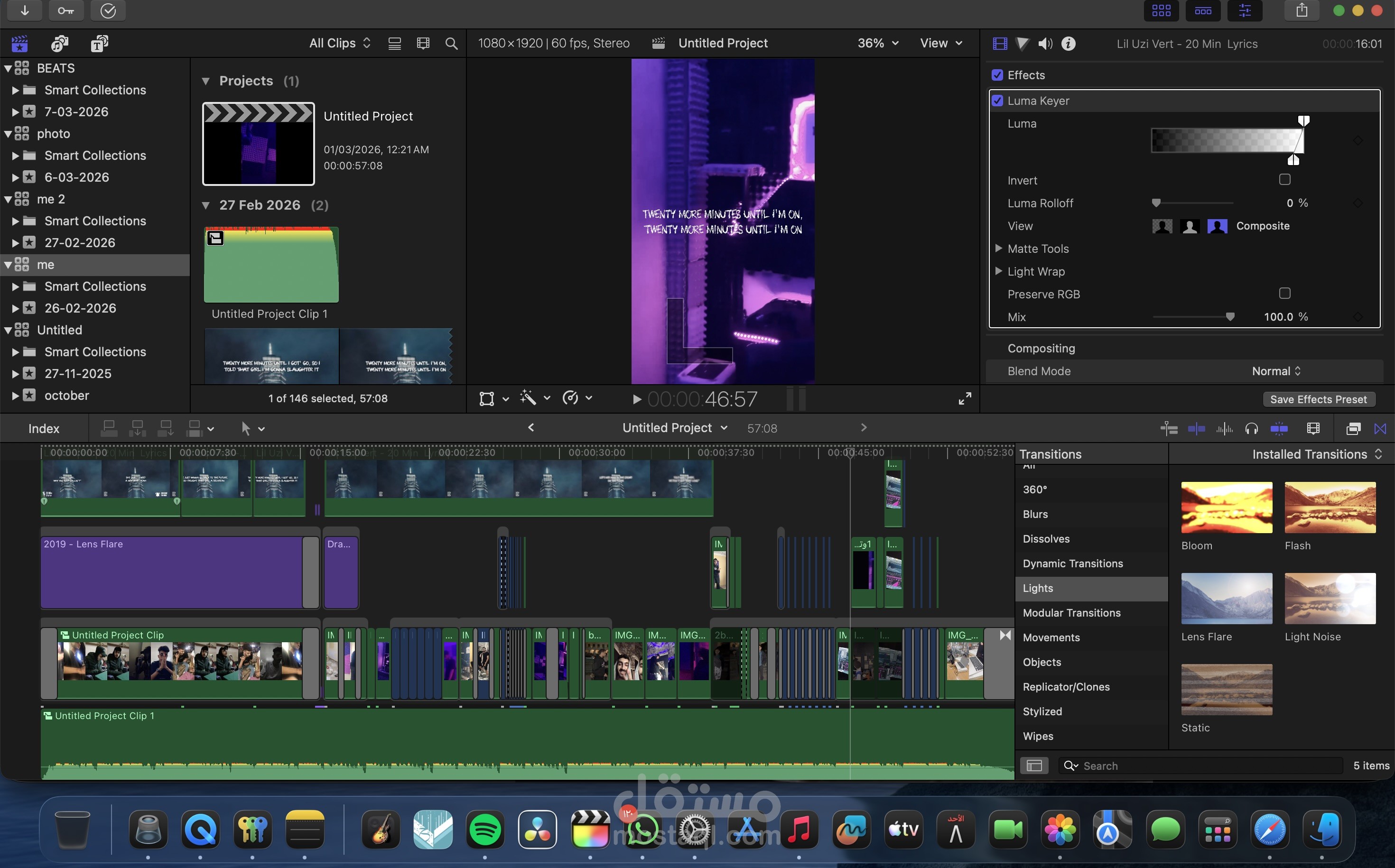Disable the Luma Keyer effect checkbox
This screenshot has height=868, width=1395.
point(997,101)
